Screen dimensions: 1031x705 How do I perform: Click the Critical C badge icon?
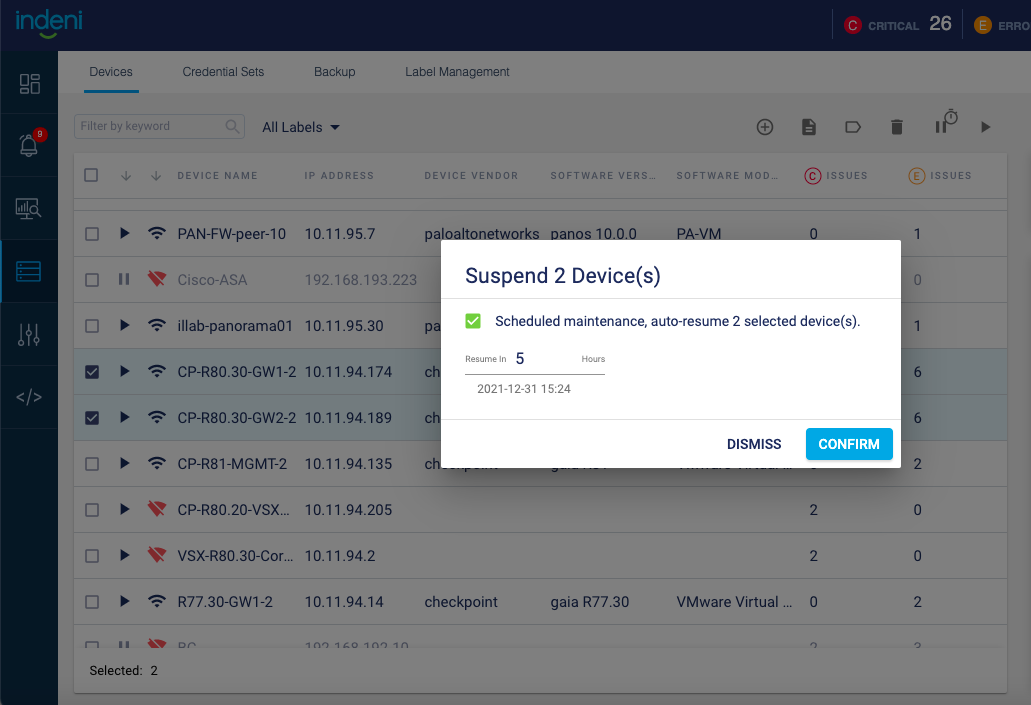pyautogui.click(x=853, y=26)
